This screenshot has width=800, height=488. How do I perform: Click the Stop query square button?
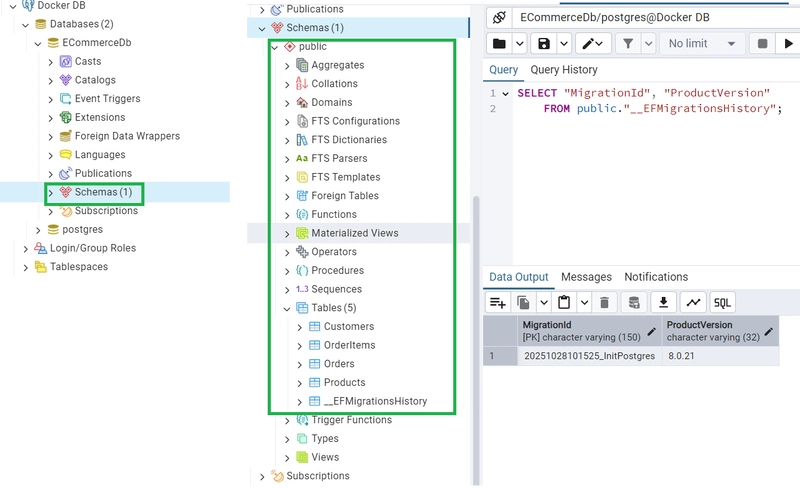tap(762, 44)
